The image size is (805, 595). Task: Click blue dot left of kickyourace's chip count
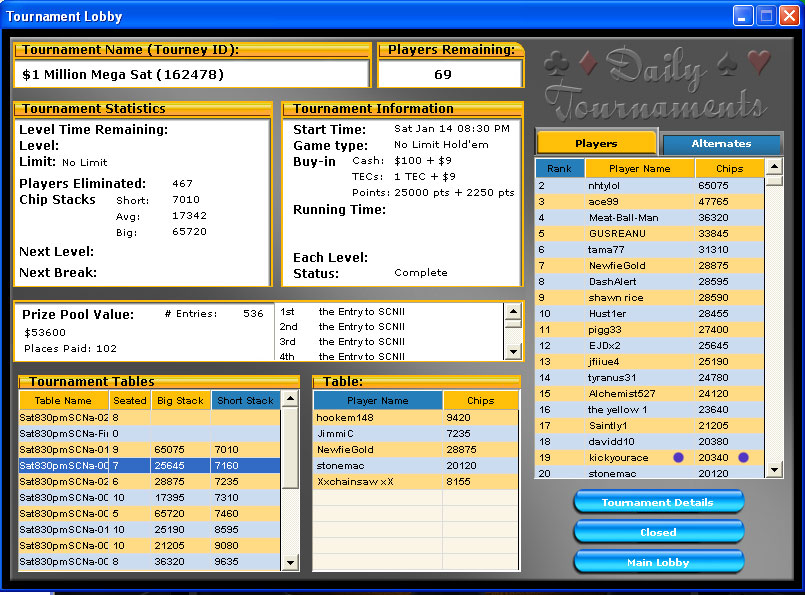click(678, 458)
